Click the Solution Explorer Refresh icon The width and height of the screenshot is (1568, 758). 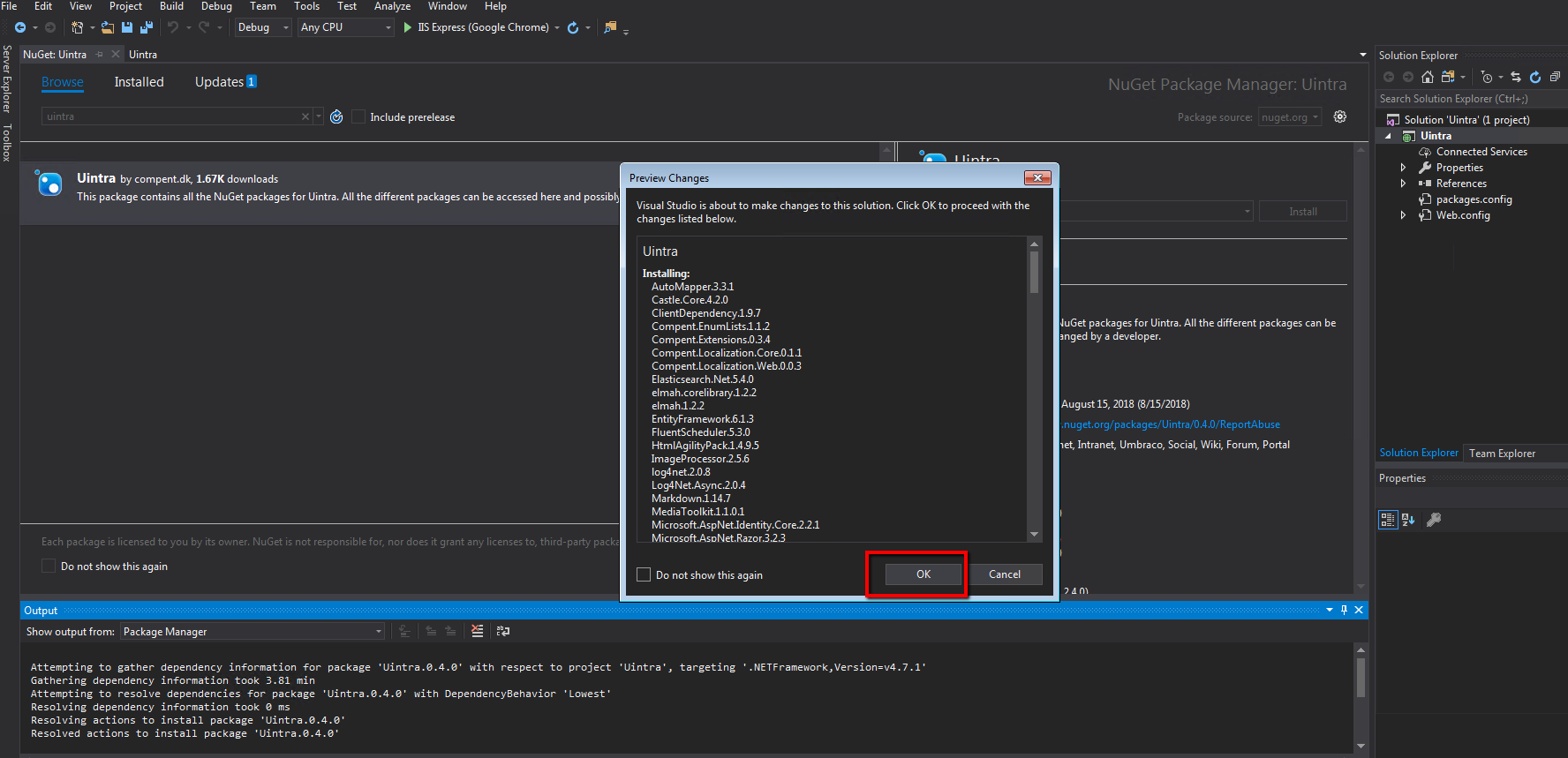[x=1535, y=77]
